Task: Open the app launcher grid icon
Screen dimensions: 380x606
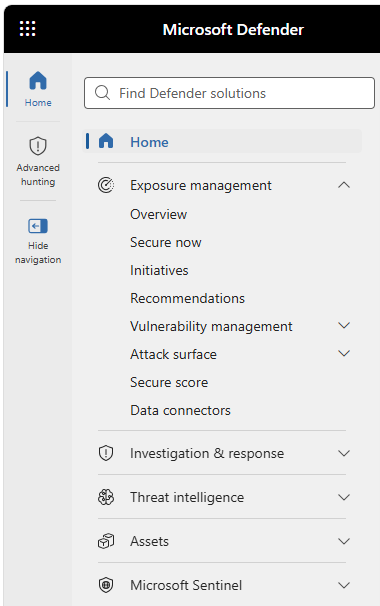Action: (27, 29)
